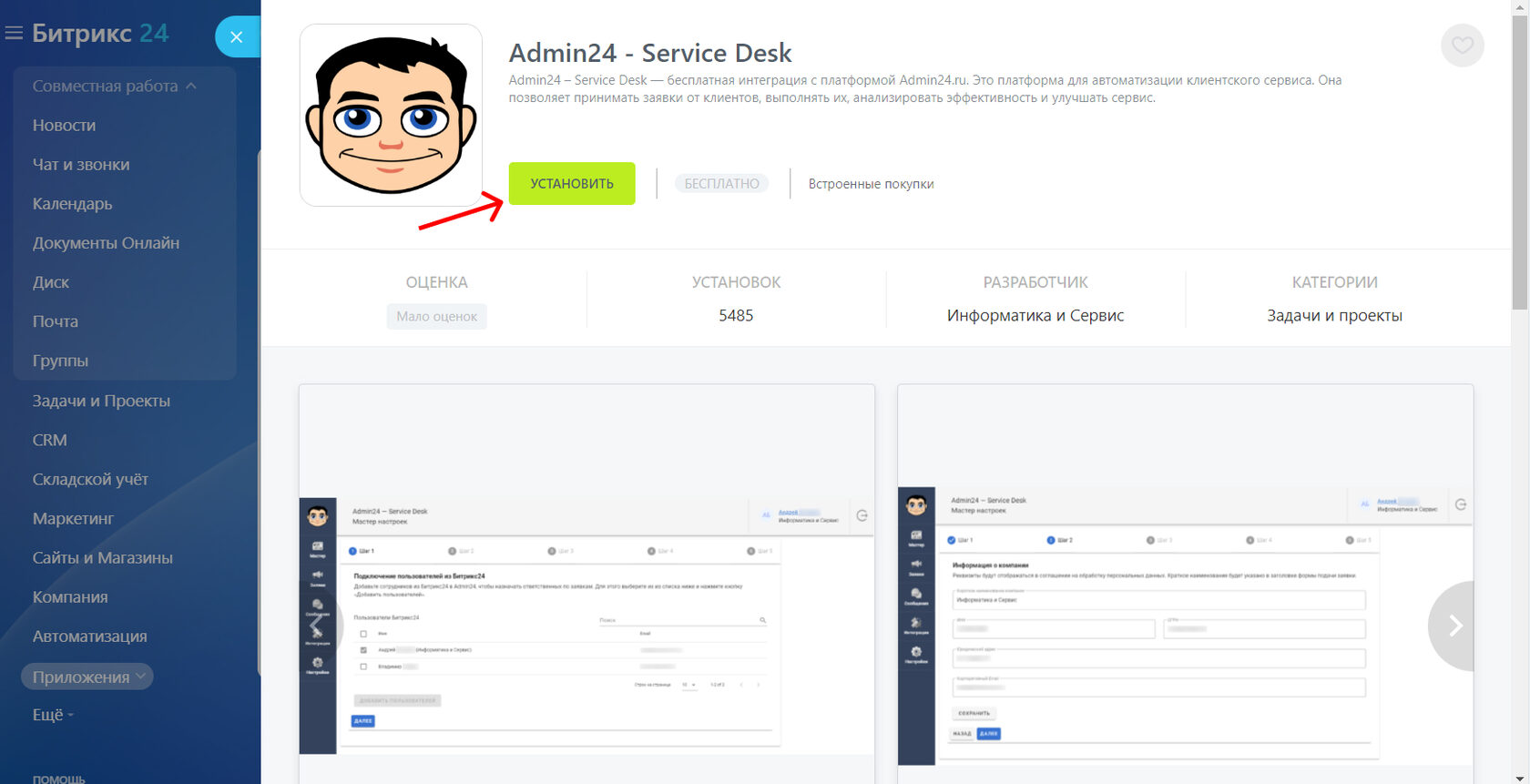
Task: Click the Битрикс 24 logo
Action: pyautogui.click(x=100, y=34)
